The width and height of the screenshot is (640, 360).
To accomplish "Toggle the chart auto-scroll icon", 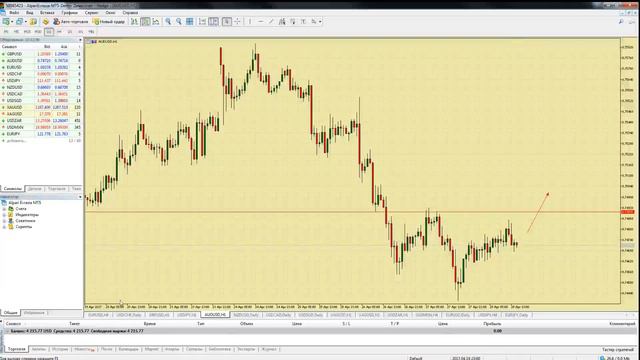I will (202, 22).
